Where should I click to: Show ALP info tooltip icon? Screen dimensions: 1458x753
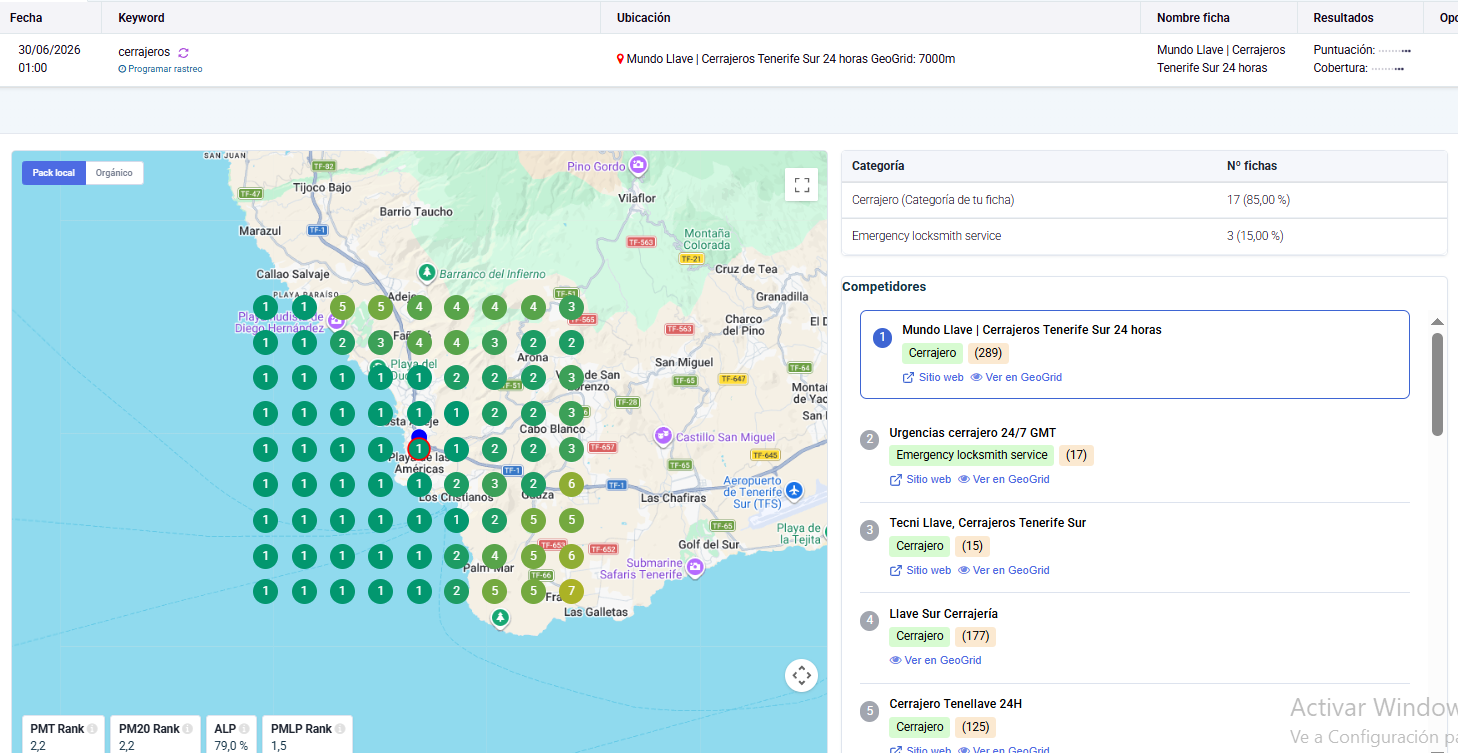click(245, 729)
